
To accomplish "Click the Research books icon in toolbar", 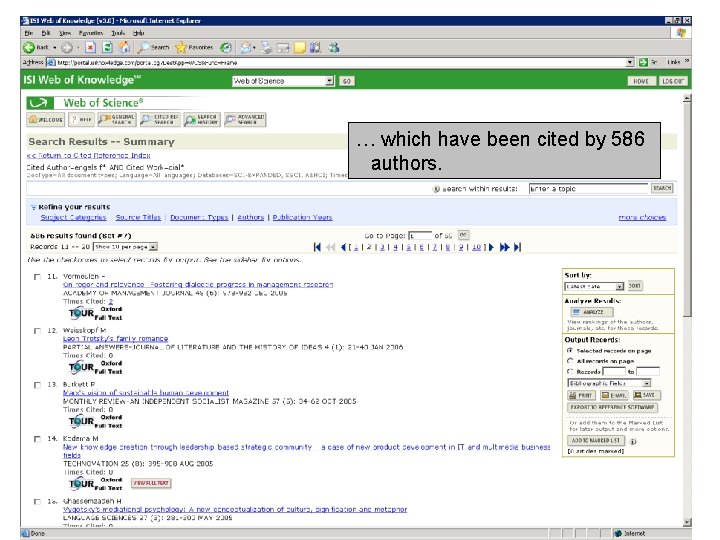I will click(315, 47).
